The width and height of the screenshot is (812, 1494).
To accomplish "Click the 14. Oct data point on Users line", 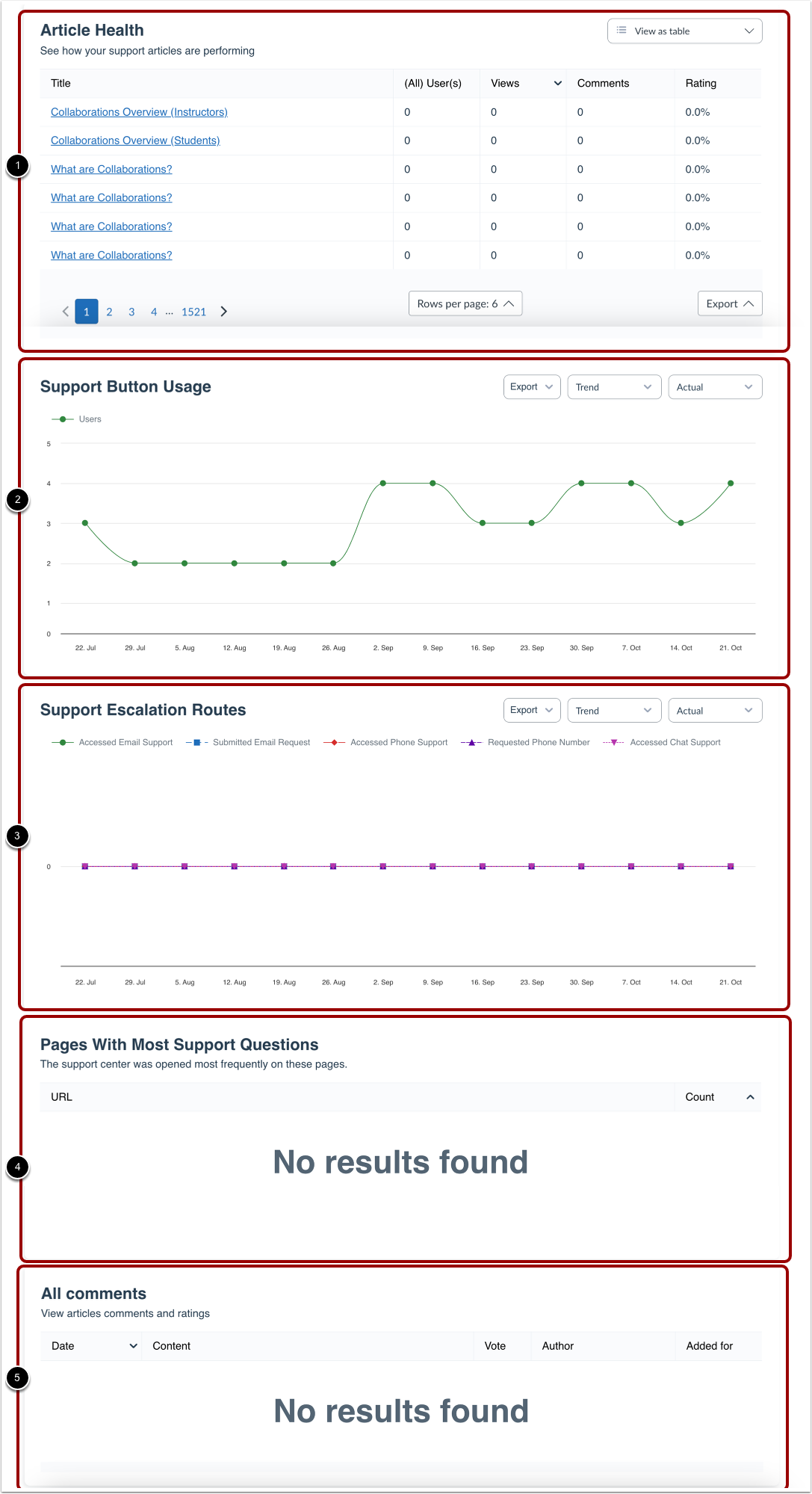I will coord(681,523).
